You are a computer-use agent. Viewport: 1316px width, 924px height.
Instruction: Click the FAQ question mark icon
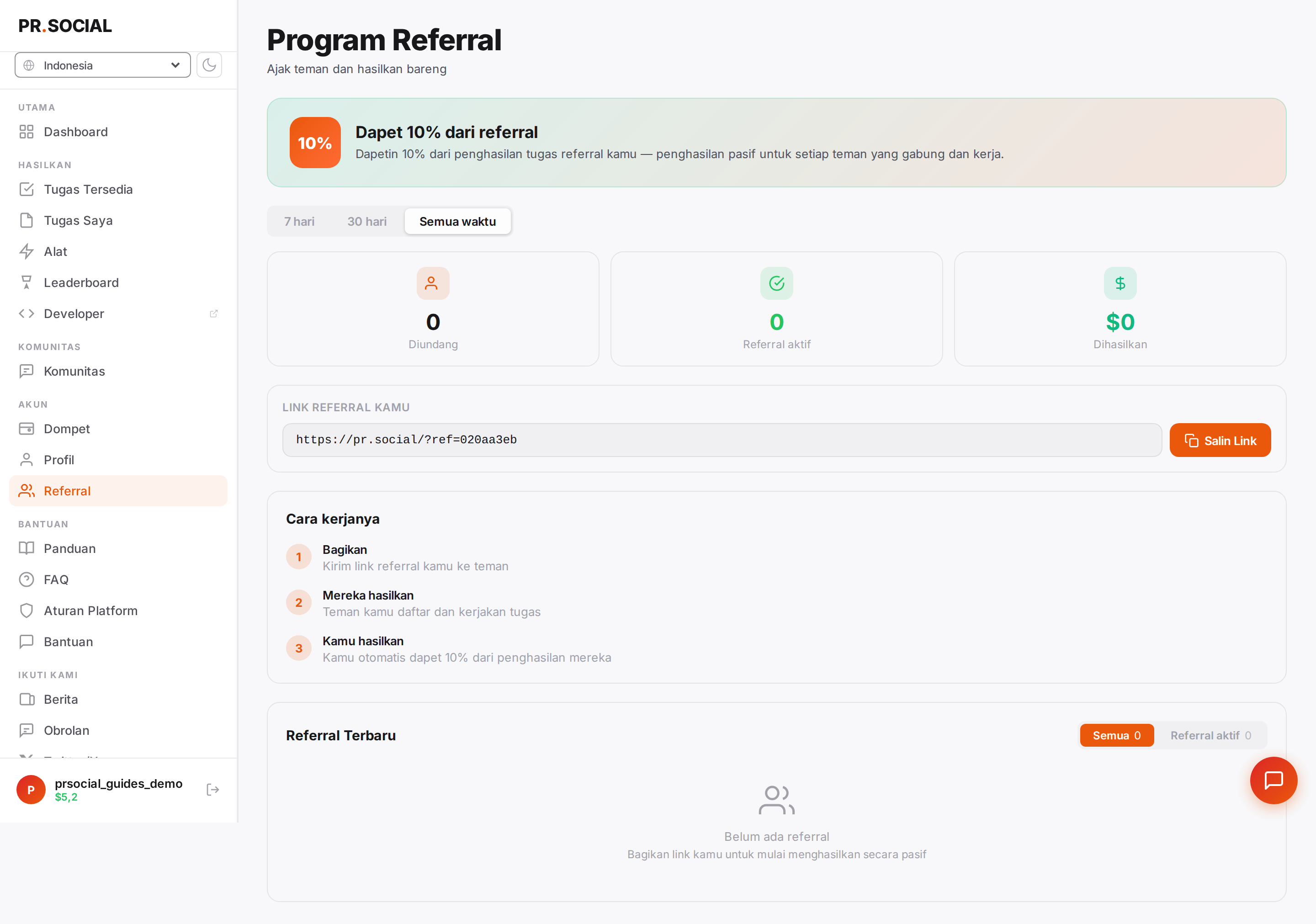(27, 579)
